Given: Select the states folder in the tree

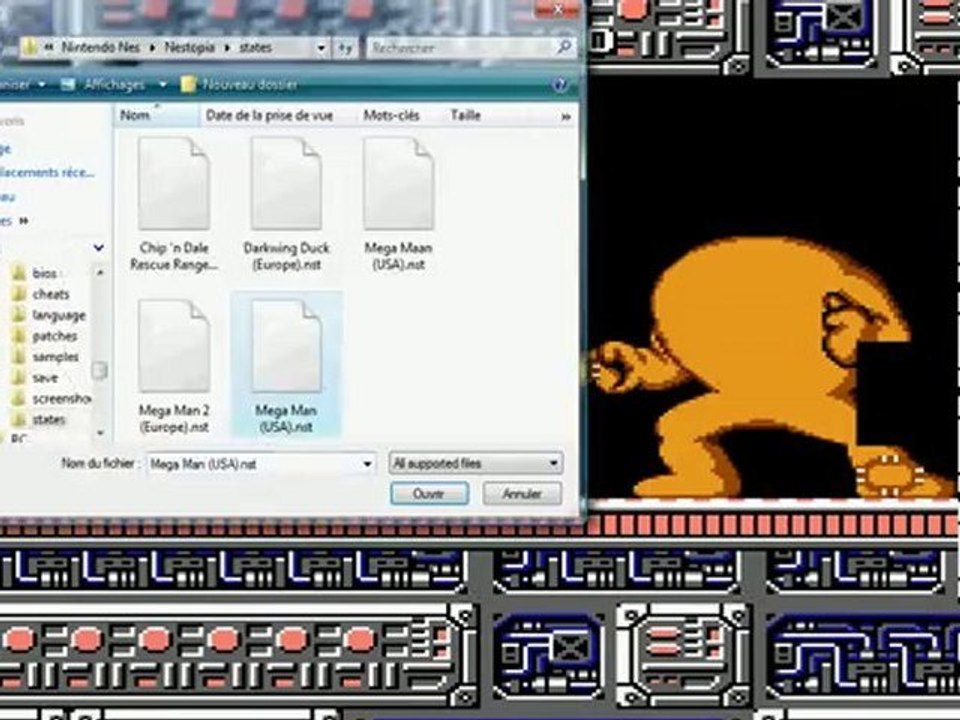Looking at the screenshot, I should click(x=49, y=419).
